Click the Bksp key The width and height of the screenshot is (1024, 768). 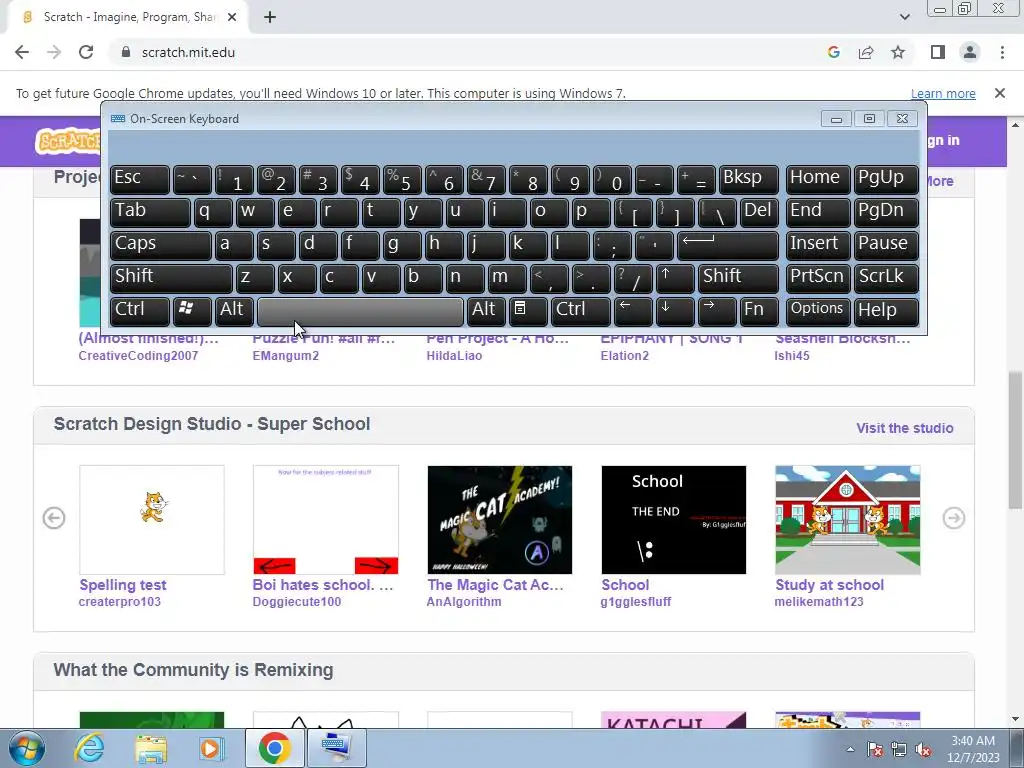(748, 180)
